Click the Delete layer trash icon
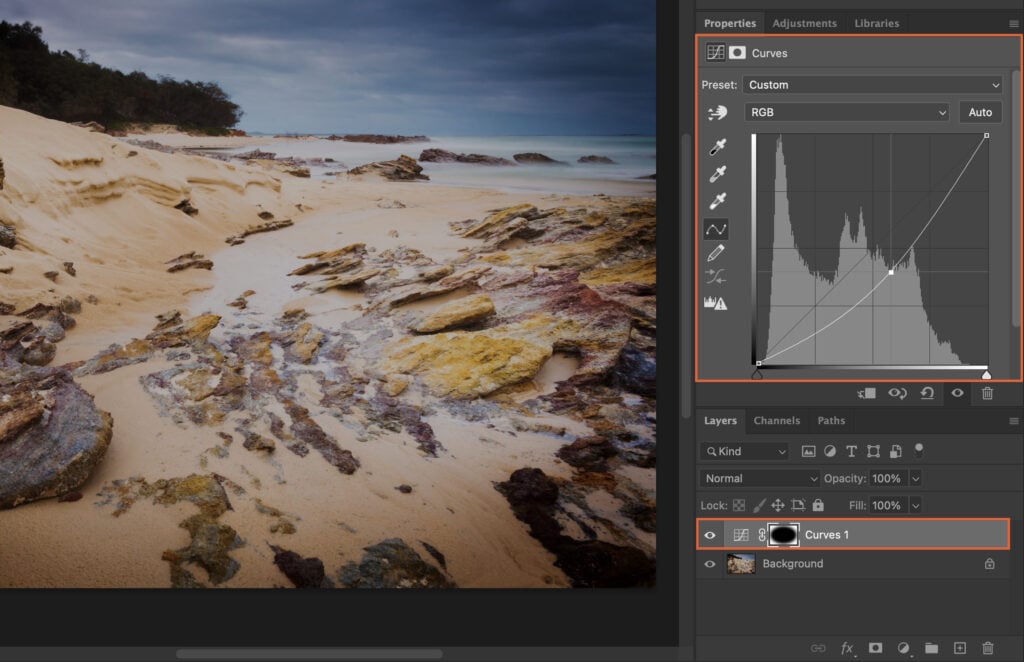1024x662 pixels. tap(990, 648)
